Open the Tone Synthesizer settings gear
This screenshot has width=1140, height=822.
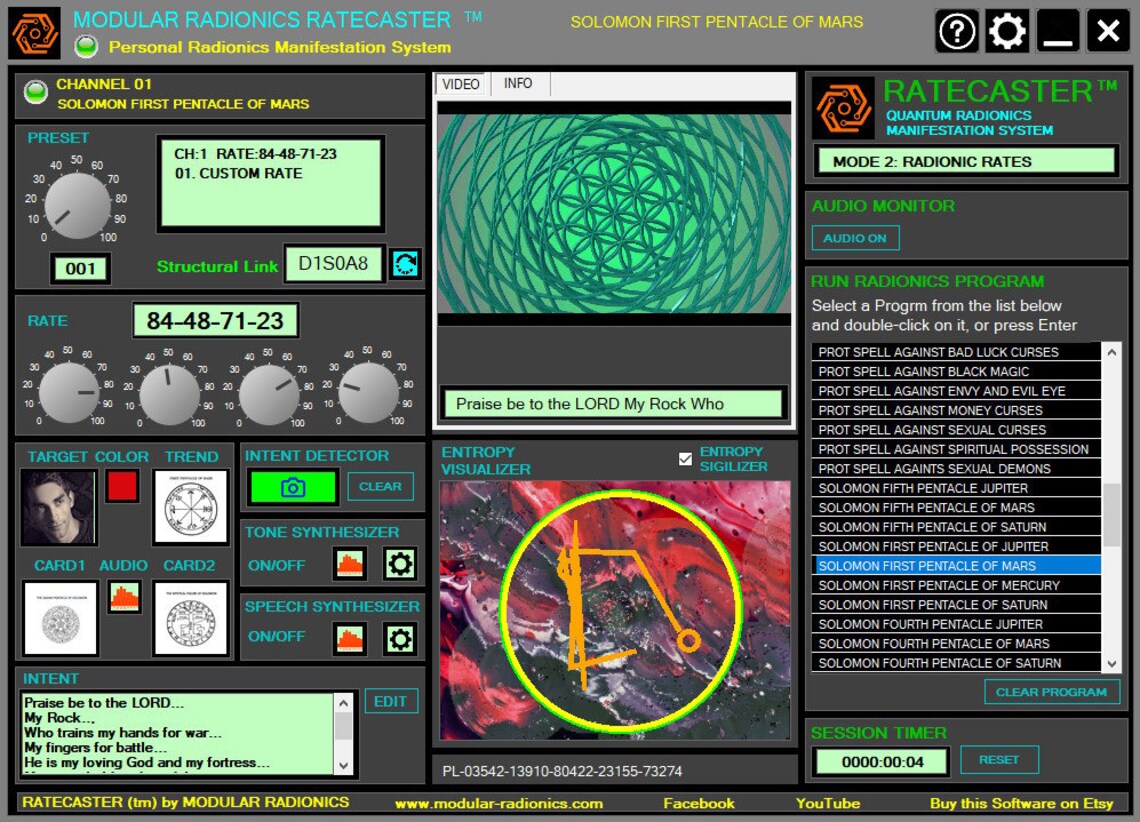[400, 563]
